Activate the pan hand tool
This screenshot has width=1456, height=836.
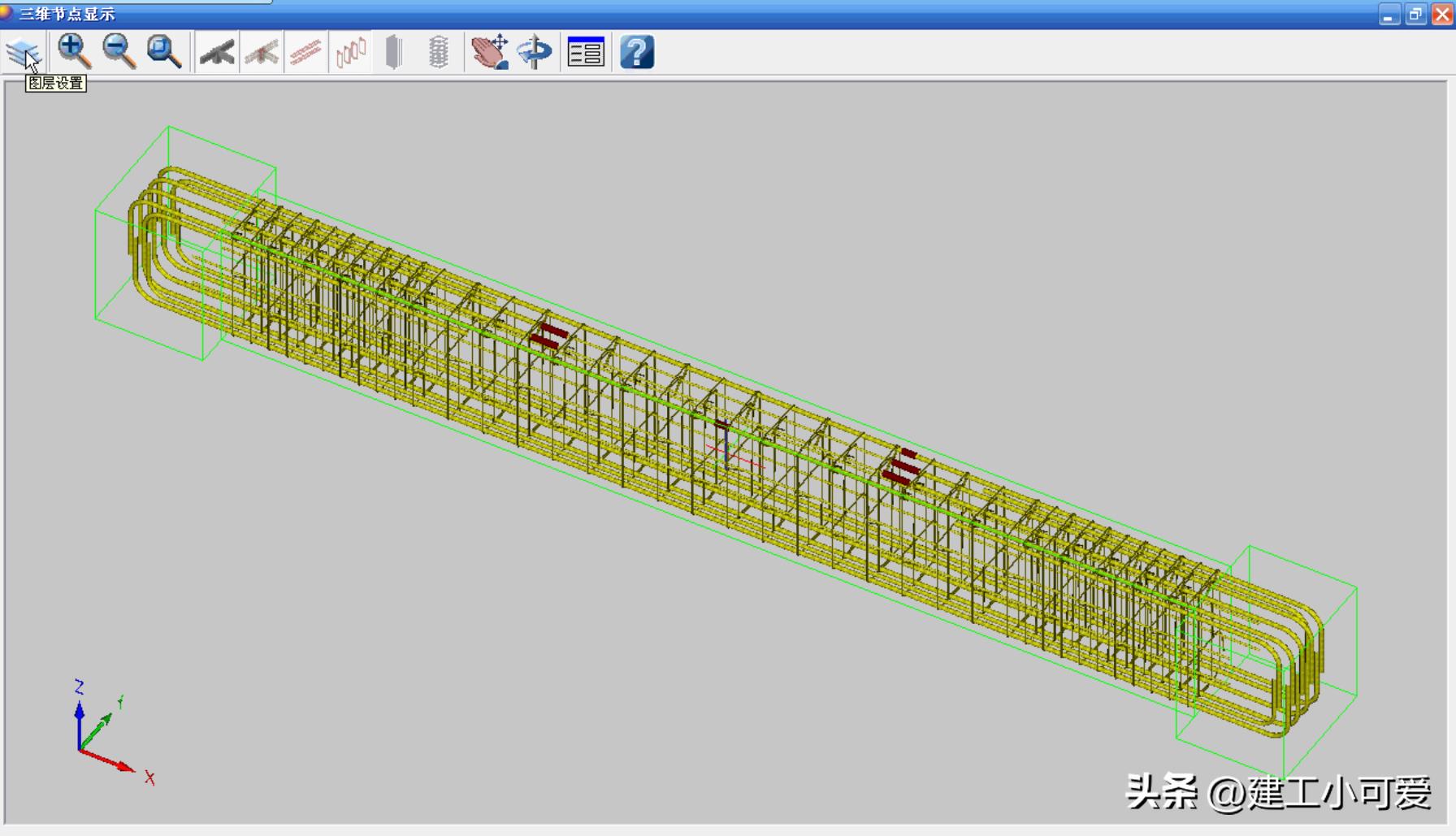point(490,53)
